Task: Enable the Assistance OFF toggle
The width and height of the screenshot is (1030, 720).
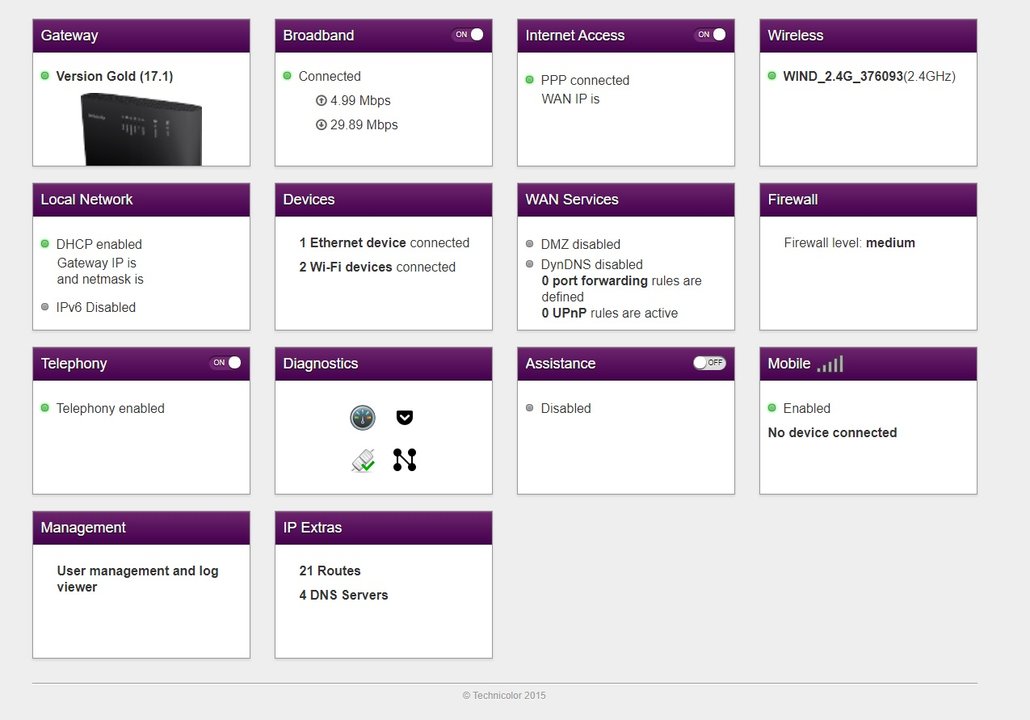Action: [709, 363]
